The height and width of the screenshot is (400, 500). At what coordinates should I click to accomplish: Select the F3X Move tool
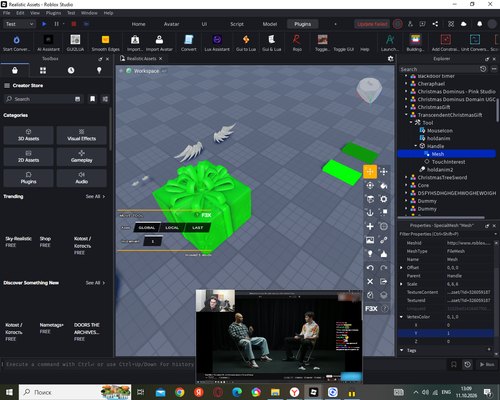[370, 172]
